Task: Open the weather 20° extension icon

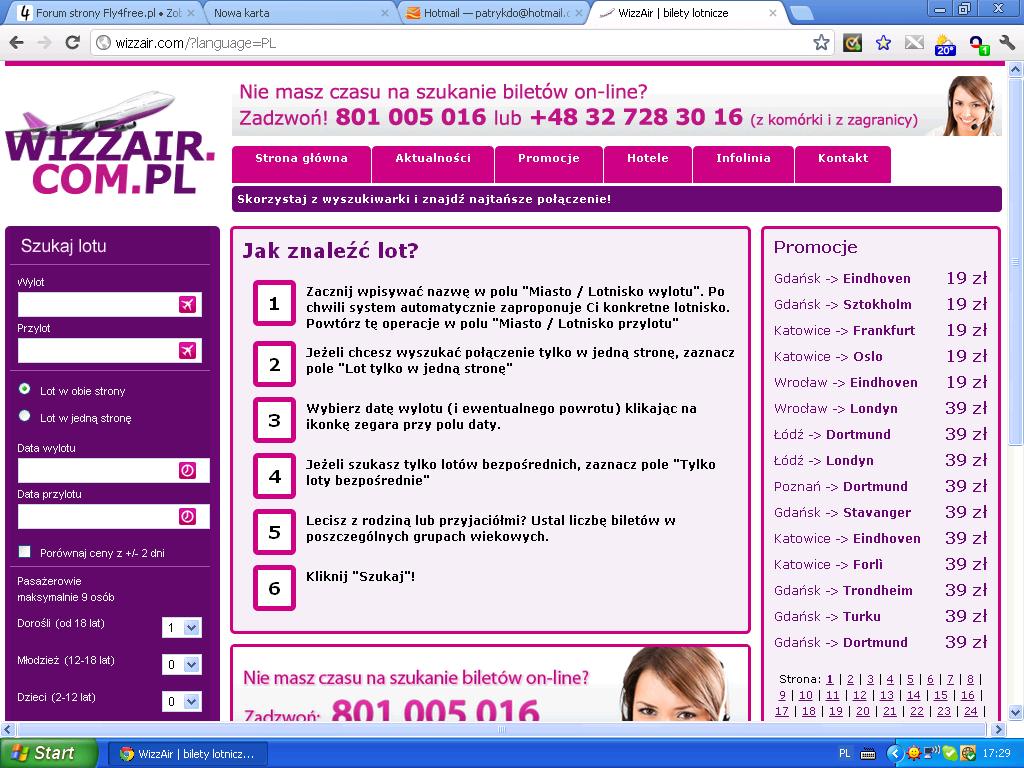Action: point(945,44)
